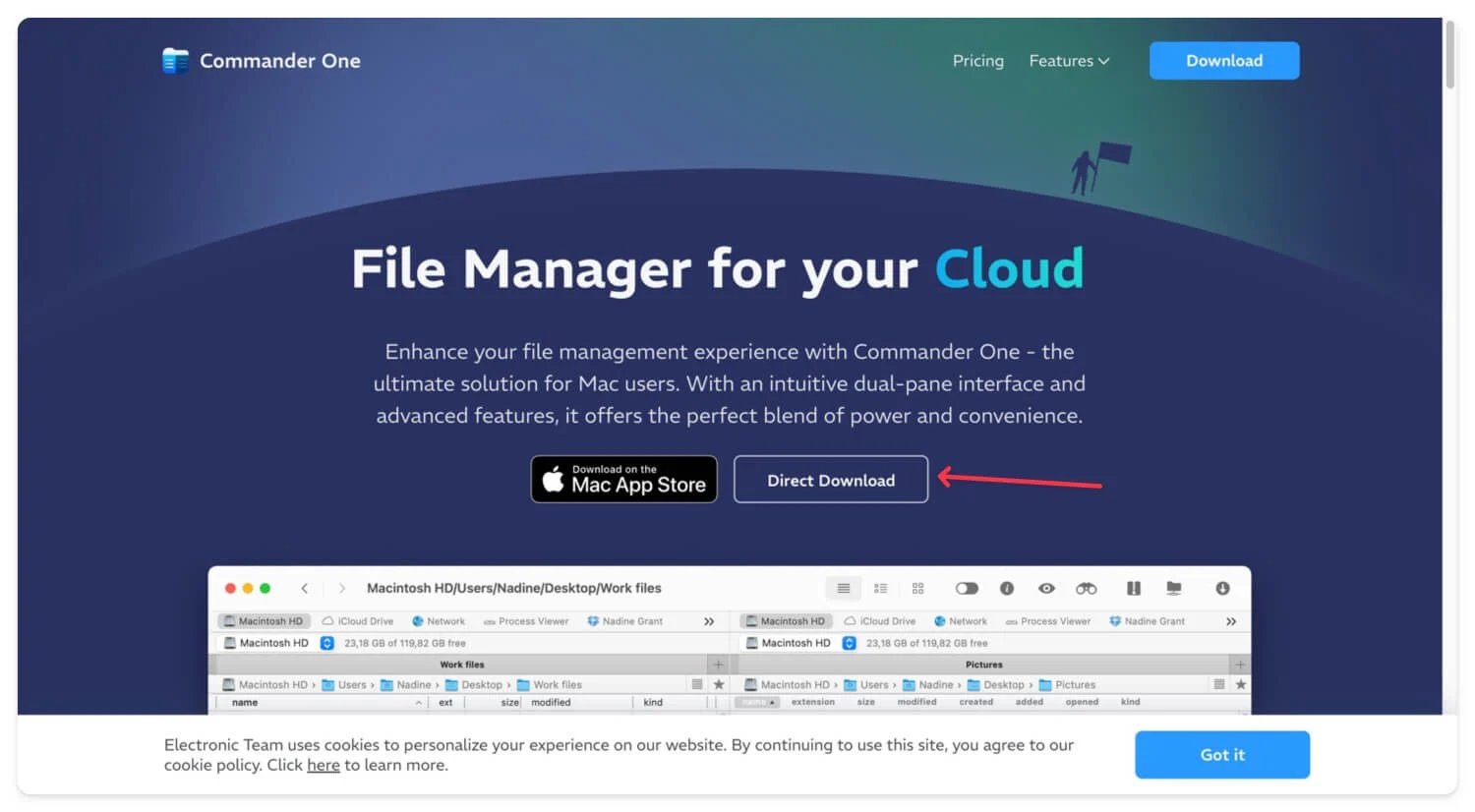Click the info icon in app toolbar

[x=1006, y=588]
